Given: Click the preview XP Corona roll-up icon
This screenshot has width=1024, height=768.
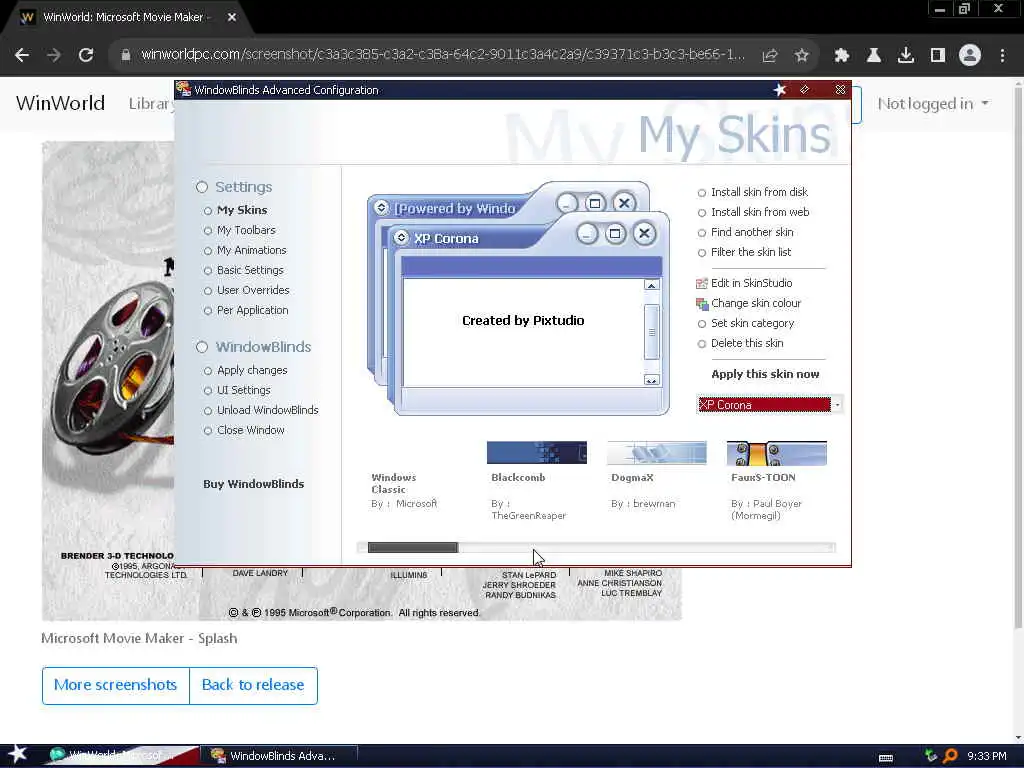Looking at the screenshot, I should point(402,238).
